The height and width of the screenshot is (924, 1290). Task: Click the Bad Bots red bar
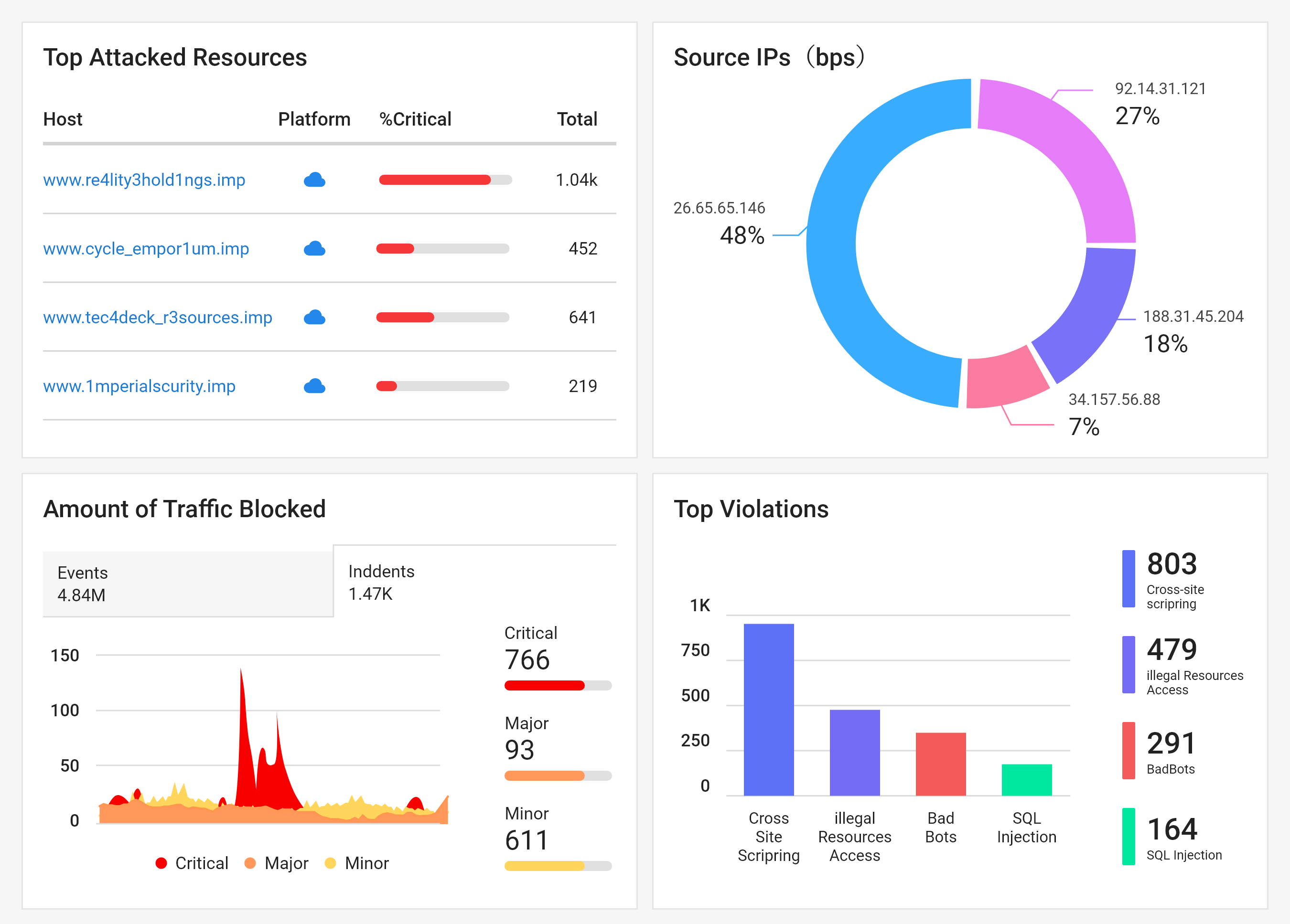click(941, 764)
